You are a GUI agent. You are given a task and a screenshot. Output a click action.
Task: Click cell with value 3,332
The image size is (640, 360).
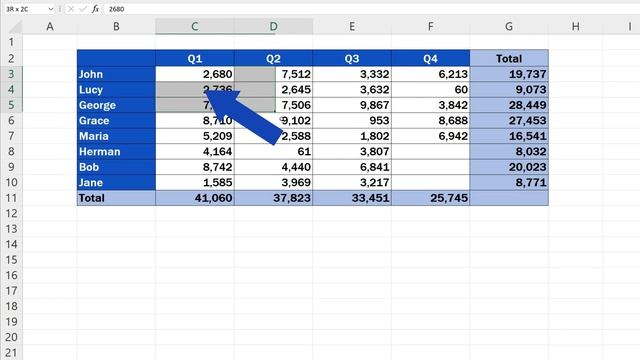[x=352, y=74]
